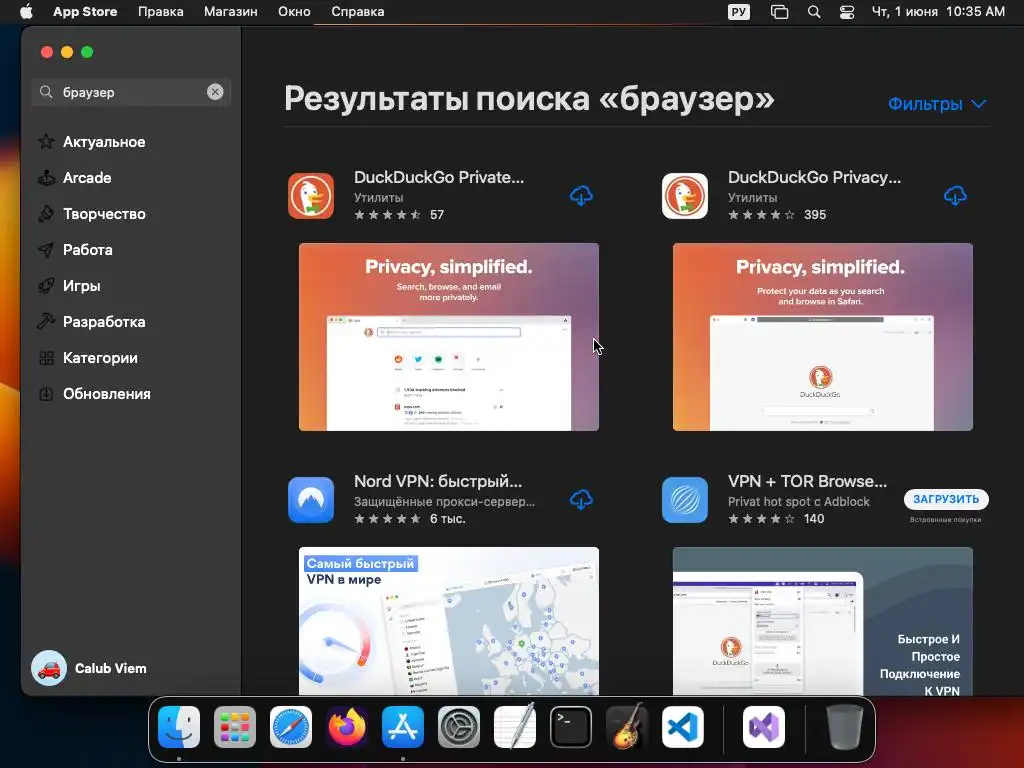
Task: Open GarageBand from the Dock
Action: 627,727
